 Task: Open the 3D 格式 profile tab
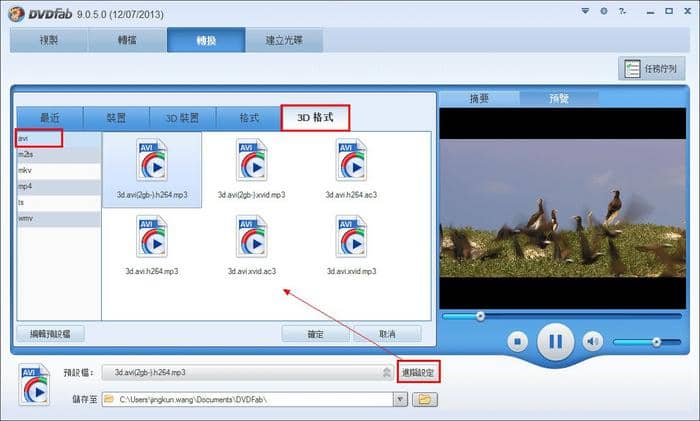[x=315, y=117]
